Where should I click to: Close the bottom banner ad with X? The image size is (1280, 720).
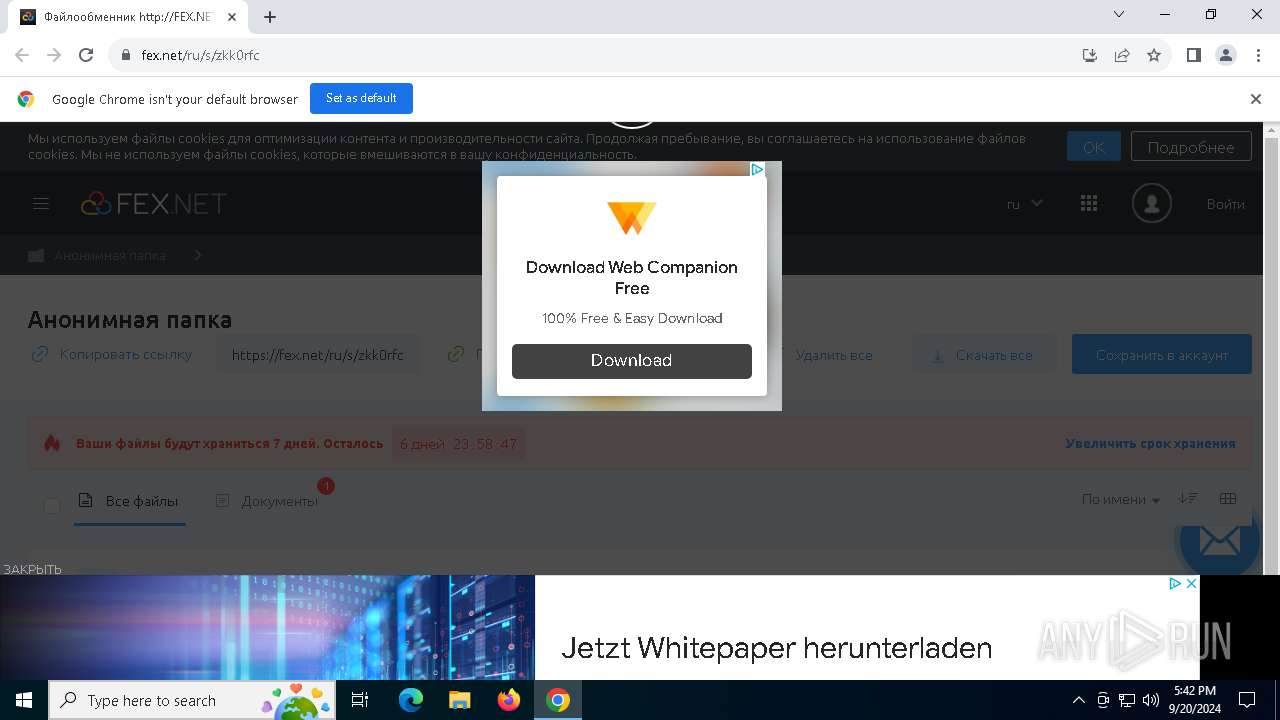[1191, 583]
